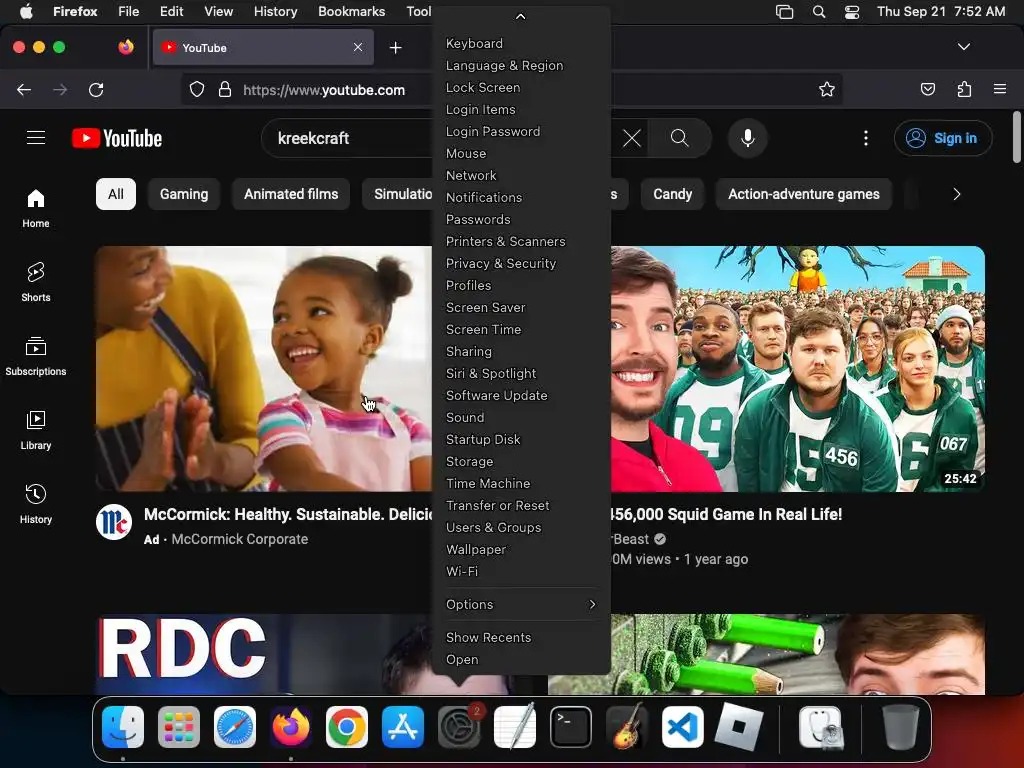Open a new Firefox tab
Screen dimensions: 1024x768
(x=395, y=48)
